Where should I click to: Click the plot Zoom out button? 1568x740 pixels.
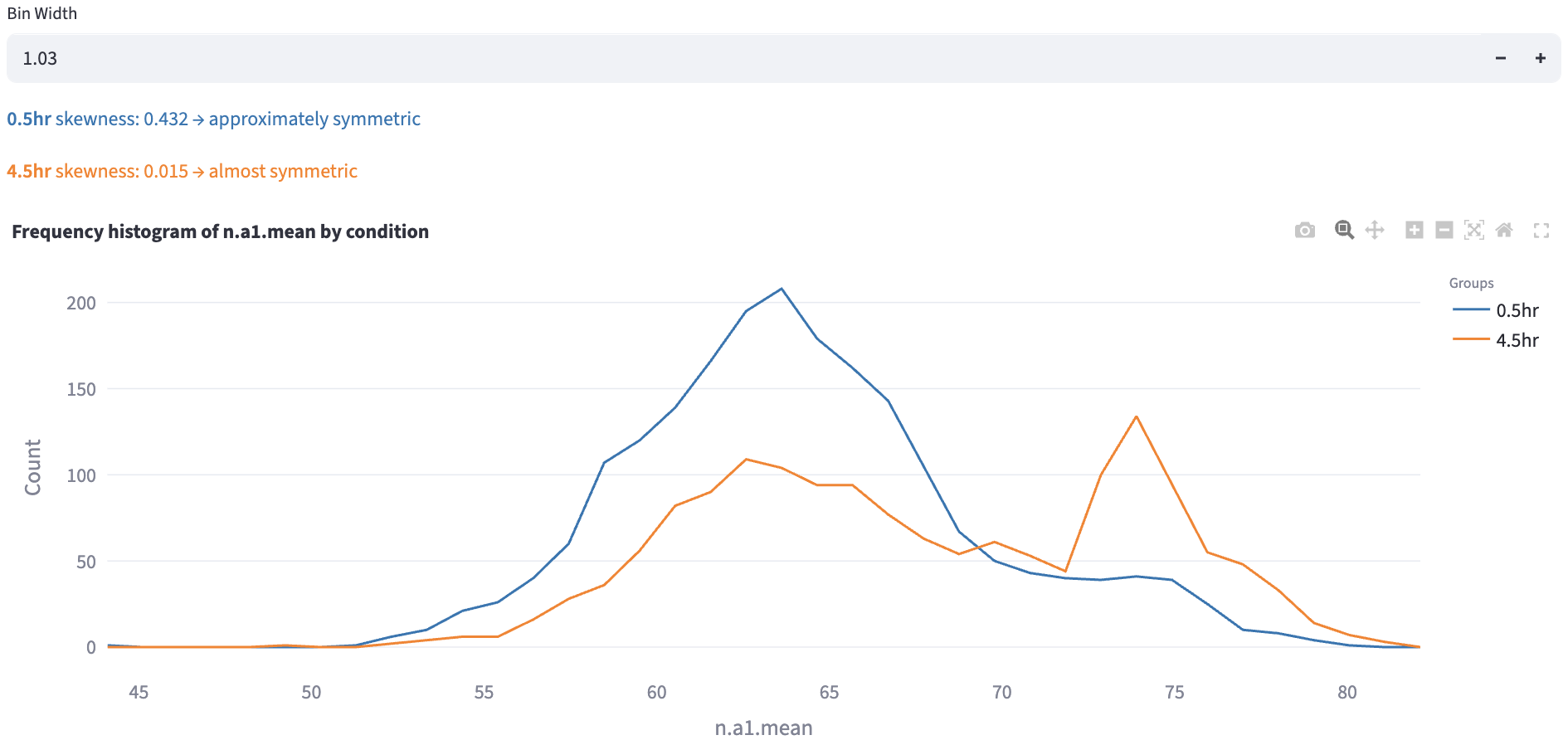click(x=1444, y=231)
